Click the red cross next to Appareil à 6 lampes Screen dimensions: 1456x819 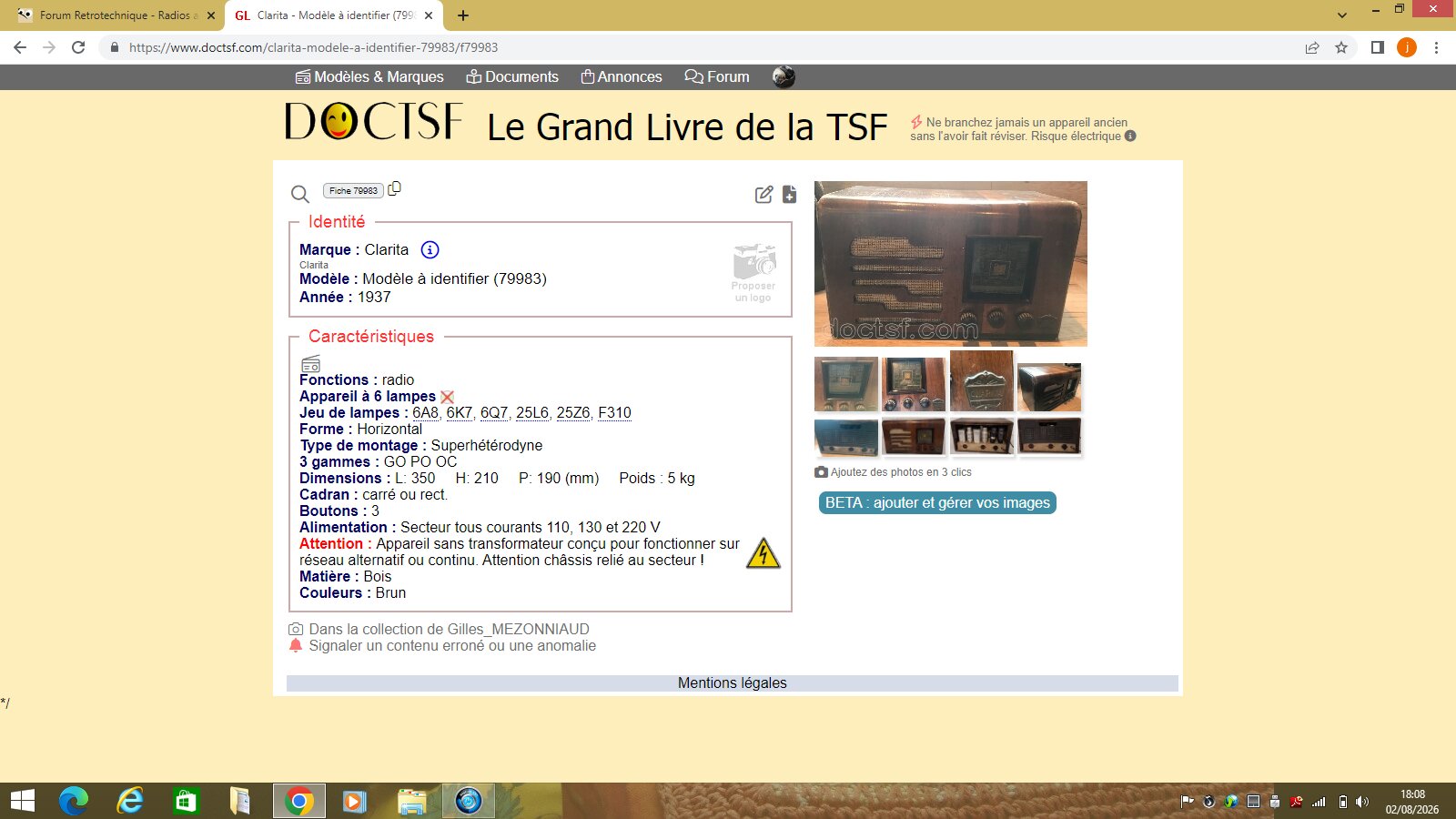(447, 397)
